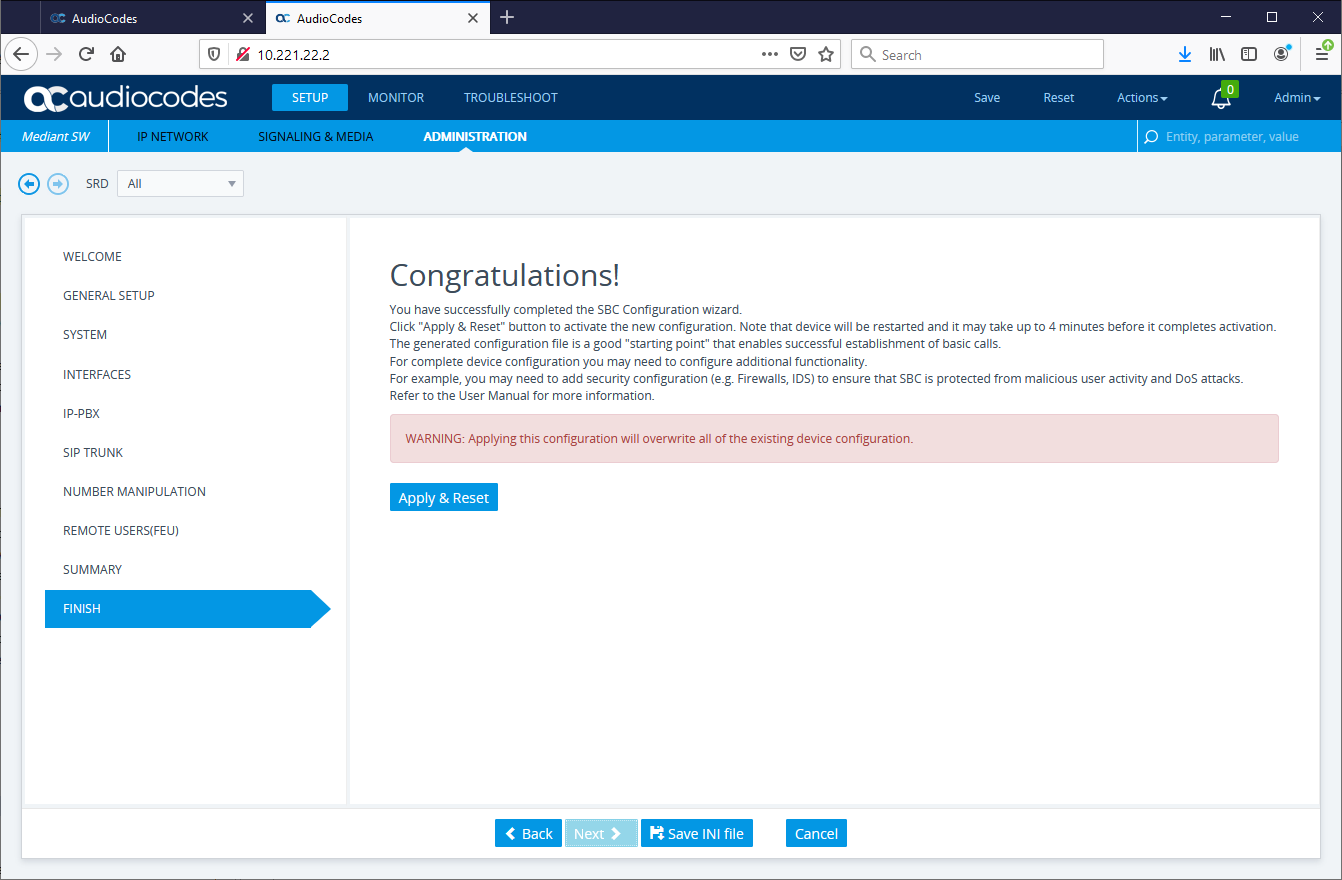The height and width of the screenshot is (880, 1342).
Task: Go back with the Back button
Action: [528, 833]
